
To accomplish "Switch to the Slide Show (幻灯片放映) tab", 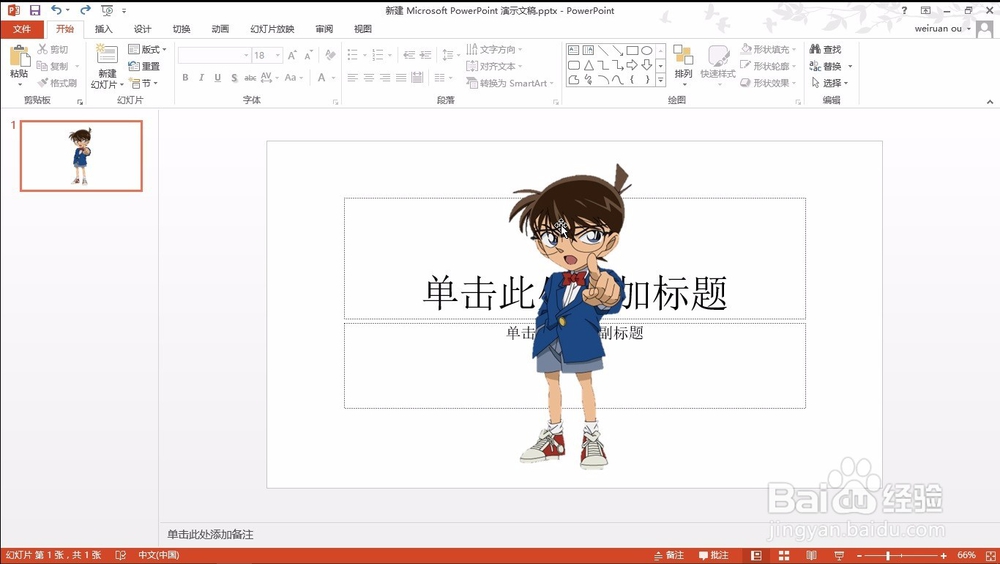I will tap(272, 29).
